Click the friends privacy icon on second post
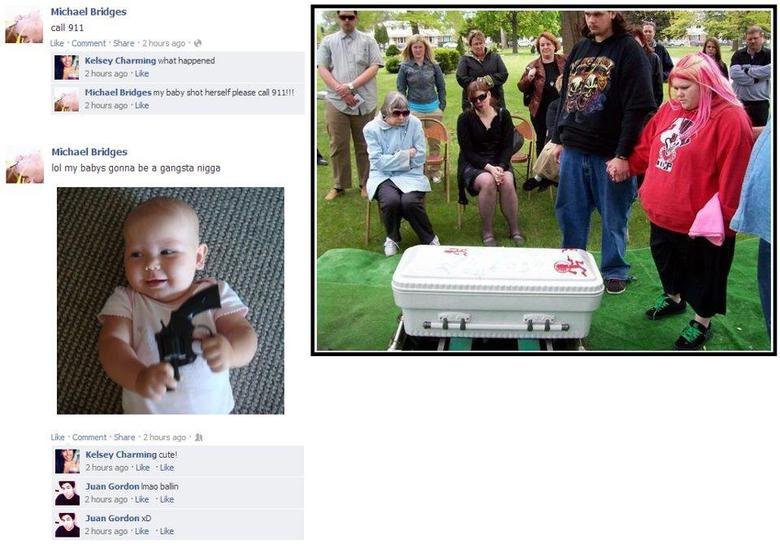 pos(198,438)
